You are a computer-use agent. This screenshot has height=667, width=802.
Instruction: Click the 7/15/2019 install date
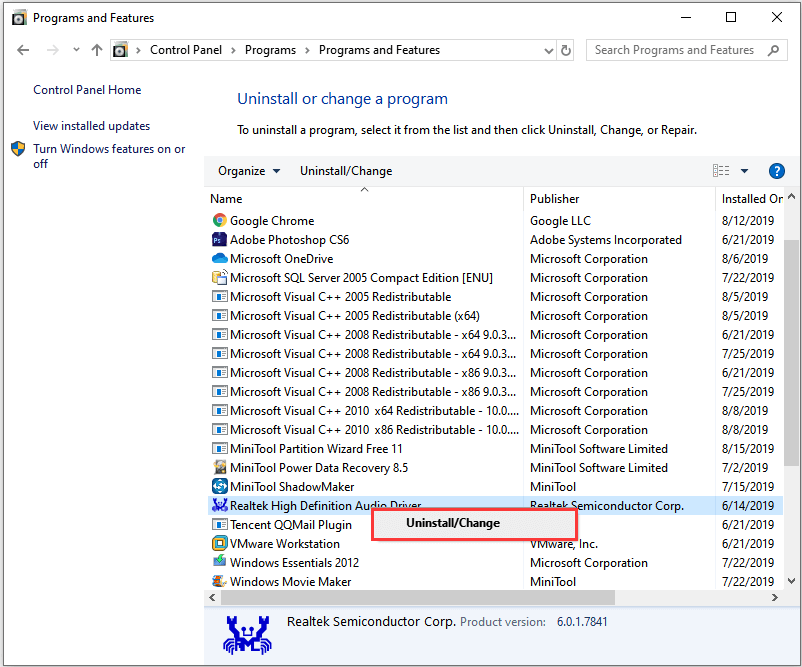[x=748, y=486]
